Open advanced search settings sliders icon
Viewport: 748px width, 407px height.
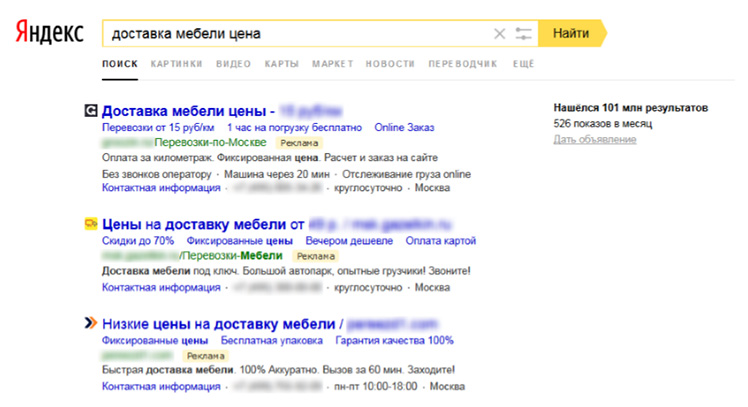click(x=523, y=34)
